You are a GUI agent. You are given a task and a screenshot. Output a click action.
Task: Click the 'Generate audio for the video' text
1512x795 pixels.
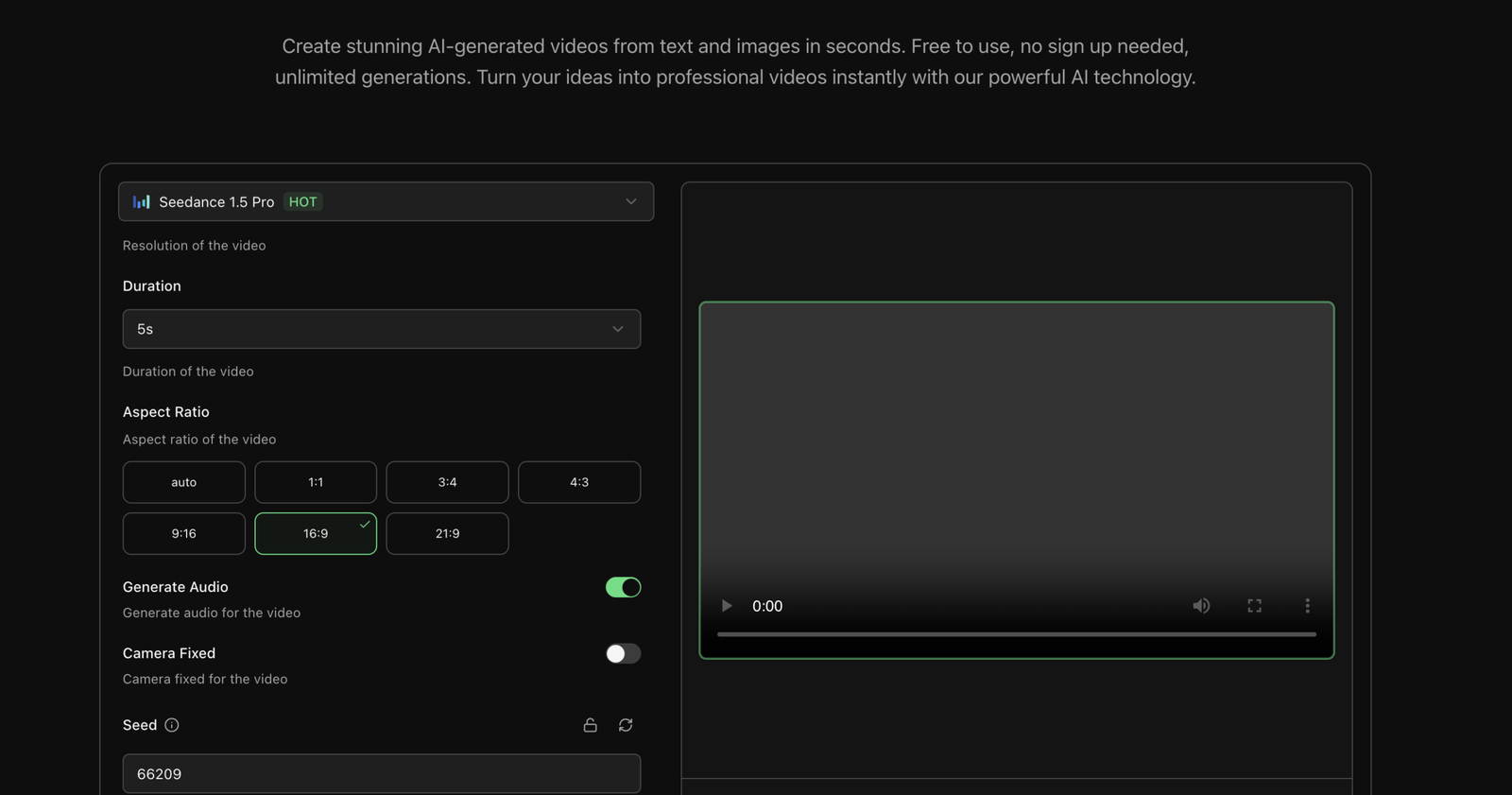[x=212, y=613]
